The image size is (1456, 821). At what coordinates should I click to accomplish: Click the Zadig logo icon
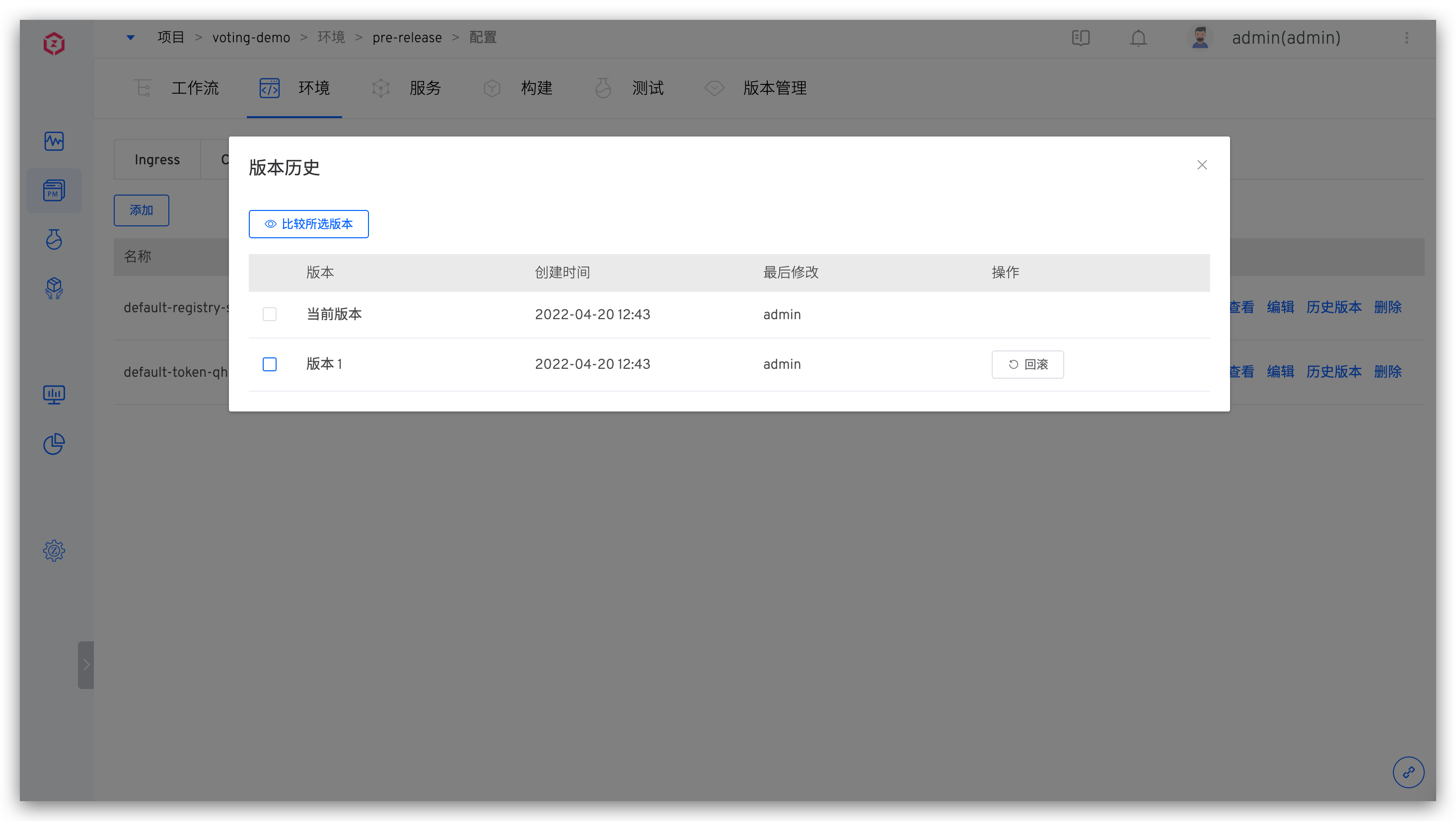pos(54,43)
